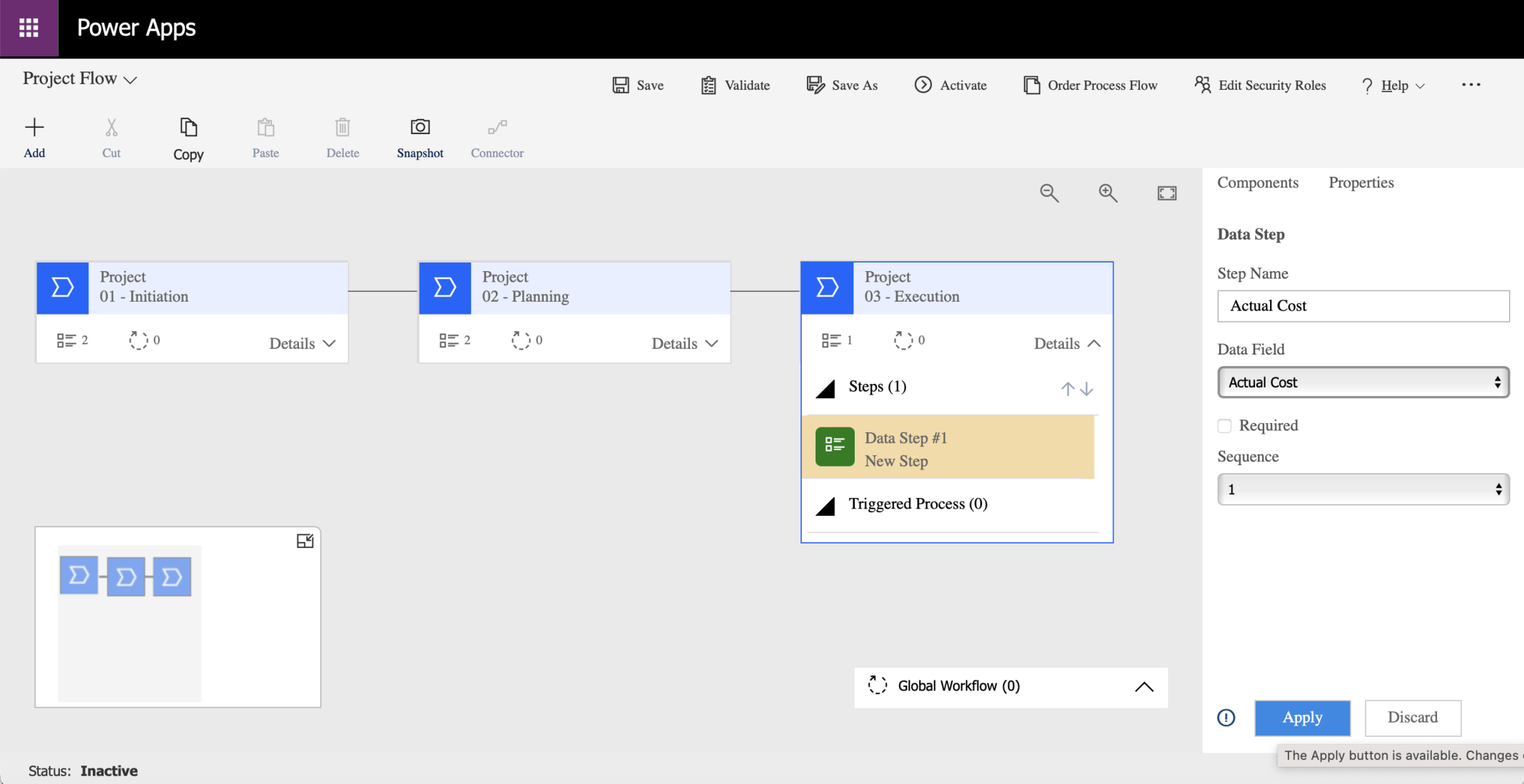The width and height of the screenshot is (1524, 784).
Task: Move the step up with the arrow
Action: (x=1067, y=389)
